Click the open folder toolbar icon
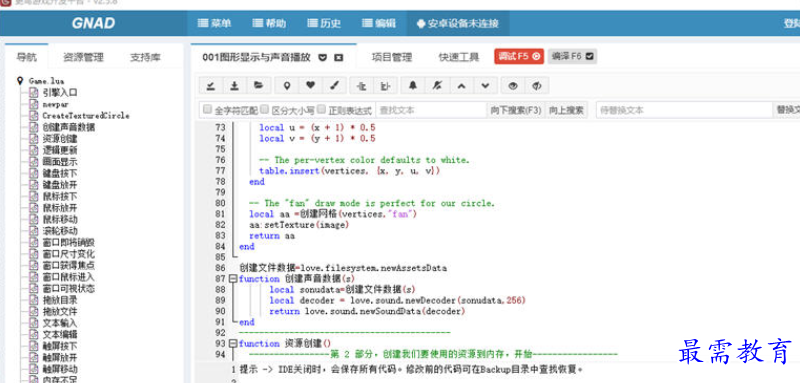Screen dimensions: 800x383 pos(259,86)
